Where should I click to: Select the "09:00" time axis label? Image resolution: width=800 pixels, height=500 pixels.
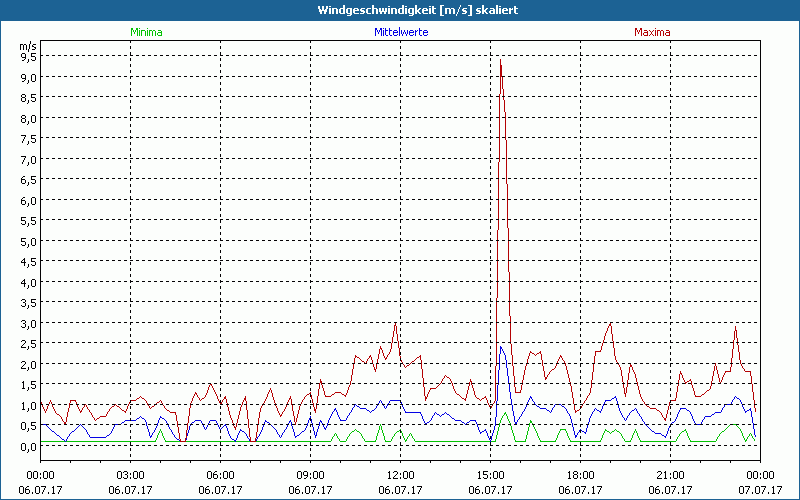point(311,475)
